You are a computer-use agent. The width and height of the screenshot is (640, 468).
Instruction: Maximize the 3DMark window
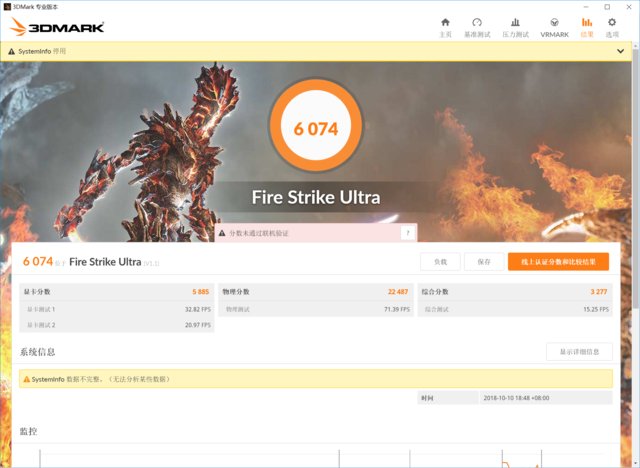click(x=607, y=7)
